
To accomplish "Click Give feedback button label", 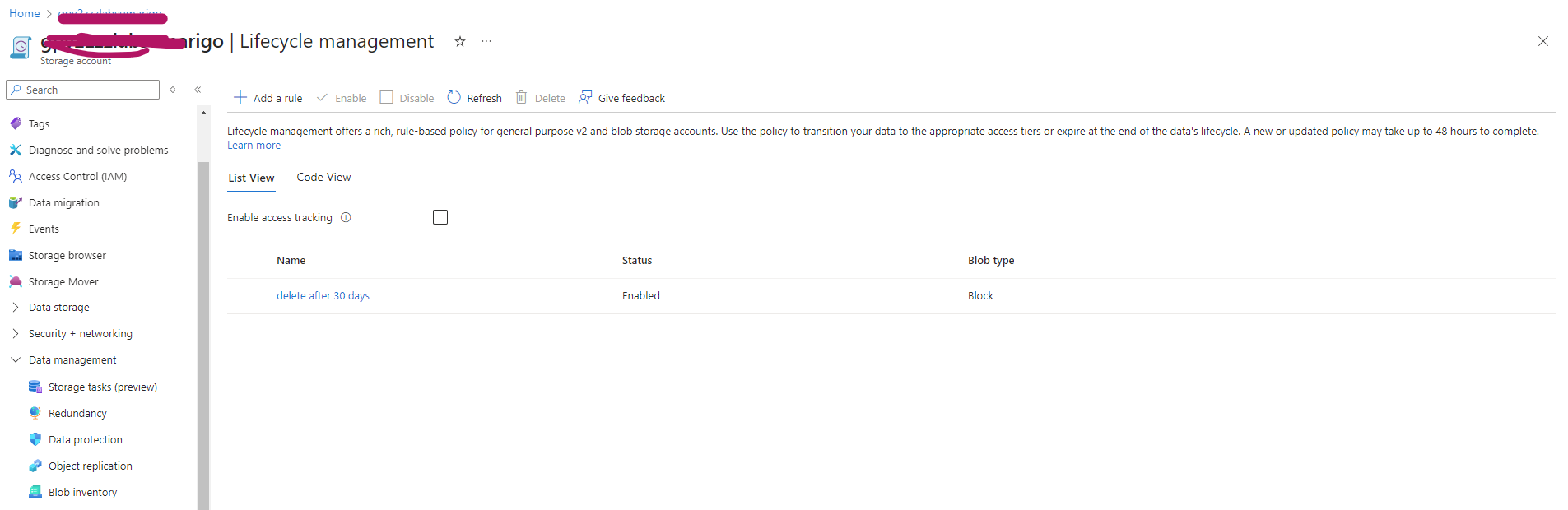I will [631, 98].
